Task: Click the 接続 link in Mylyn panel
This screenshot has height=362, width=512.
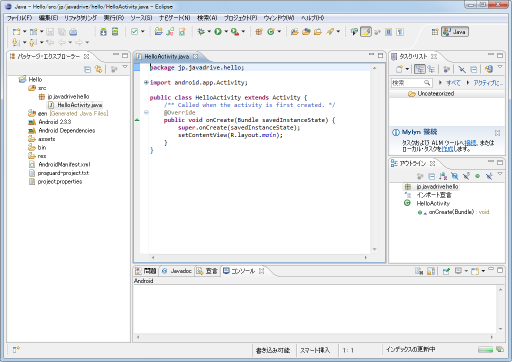Action: pyautogui.click(x=470, y=143)
